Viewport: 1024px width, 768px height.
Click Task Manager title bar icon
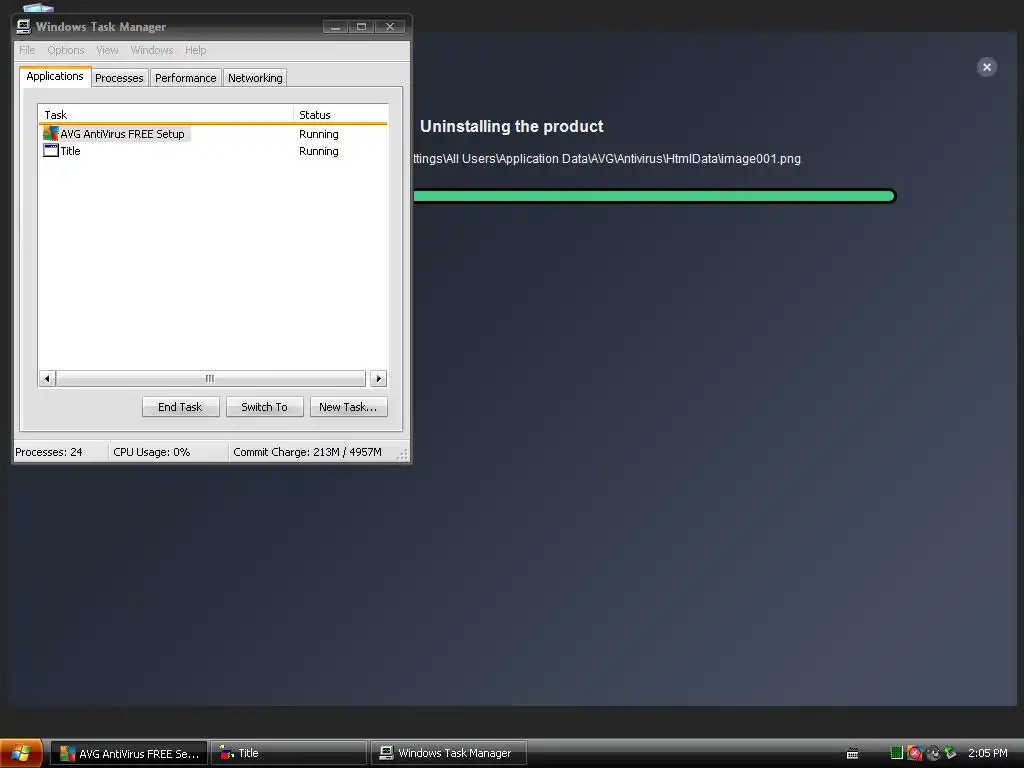coord(24,26)
